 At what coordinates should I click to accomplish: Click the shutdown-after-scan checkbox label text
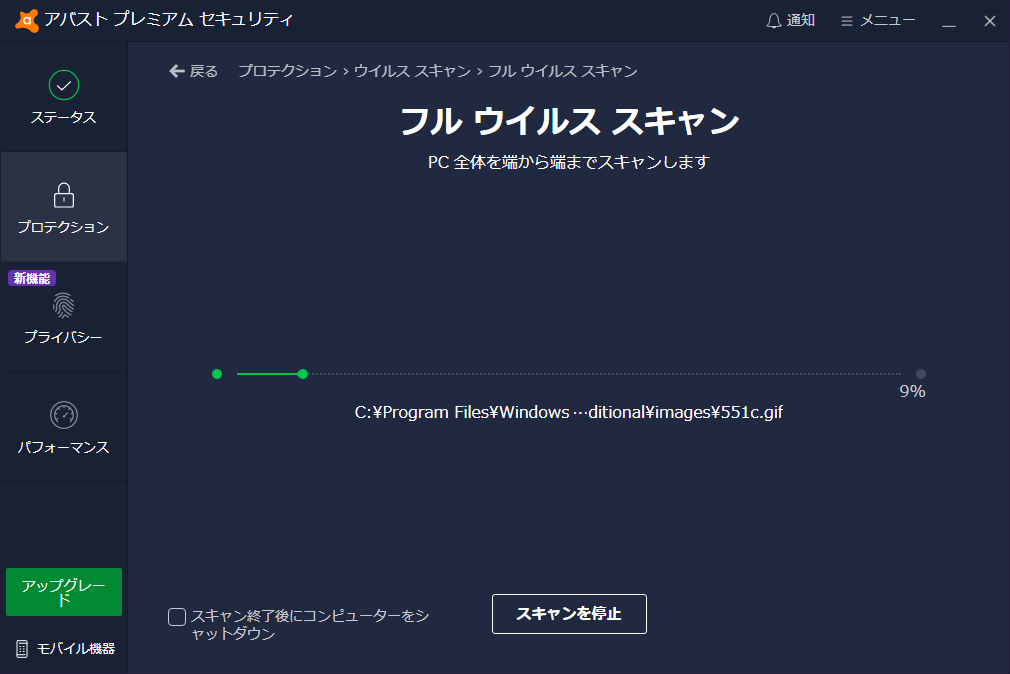click(310, 624)
